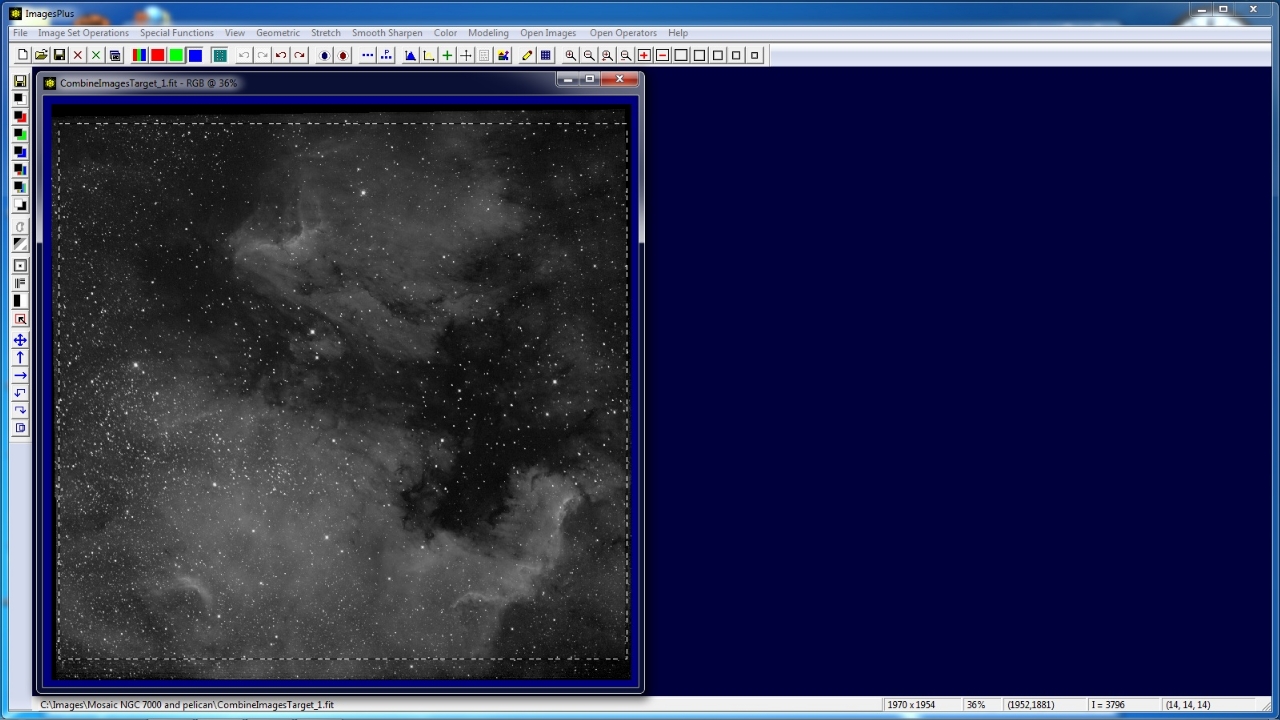Click the save icon in left sidebar

click(x=20, y=81)
